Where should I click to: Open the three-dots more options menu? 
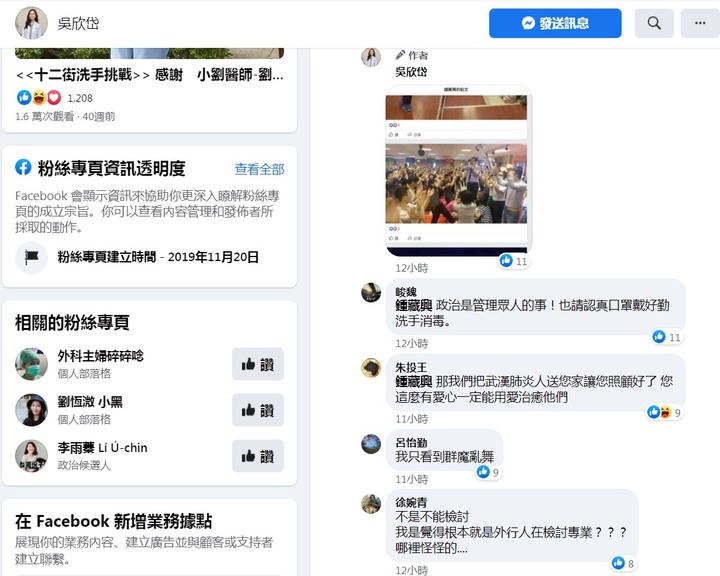700,23
